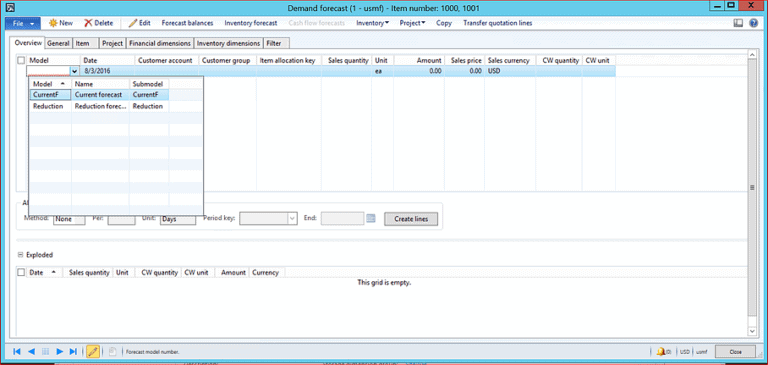Click the Customer account column header
Viewport: 768px width, 365px height.
167,60
